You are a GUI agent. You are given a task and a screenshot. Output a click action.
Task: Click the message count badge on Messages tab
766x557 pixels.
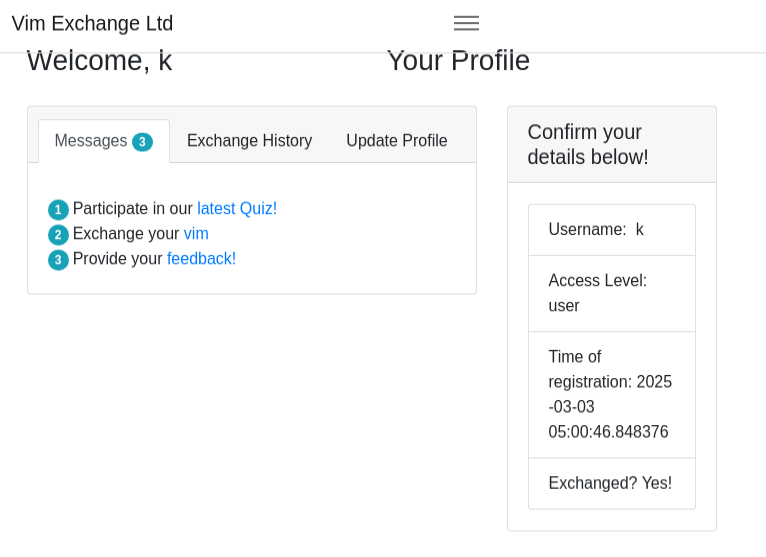click(142, 142)
